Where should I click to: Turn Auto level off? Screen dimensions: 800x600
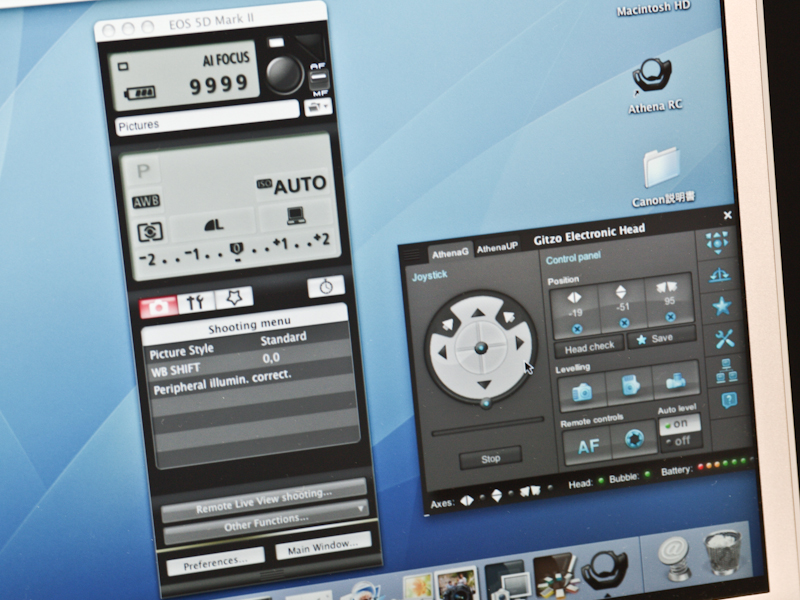tap(682, 441)
